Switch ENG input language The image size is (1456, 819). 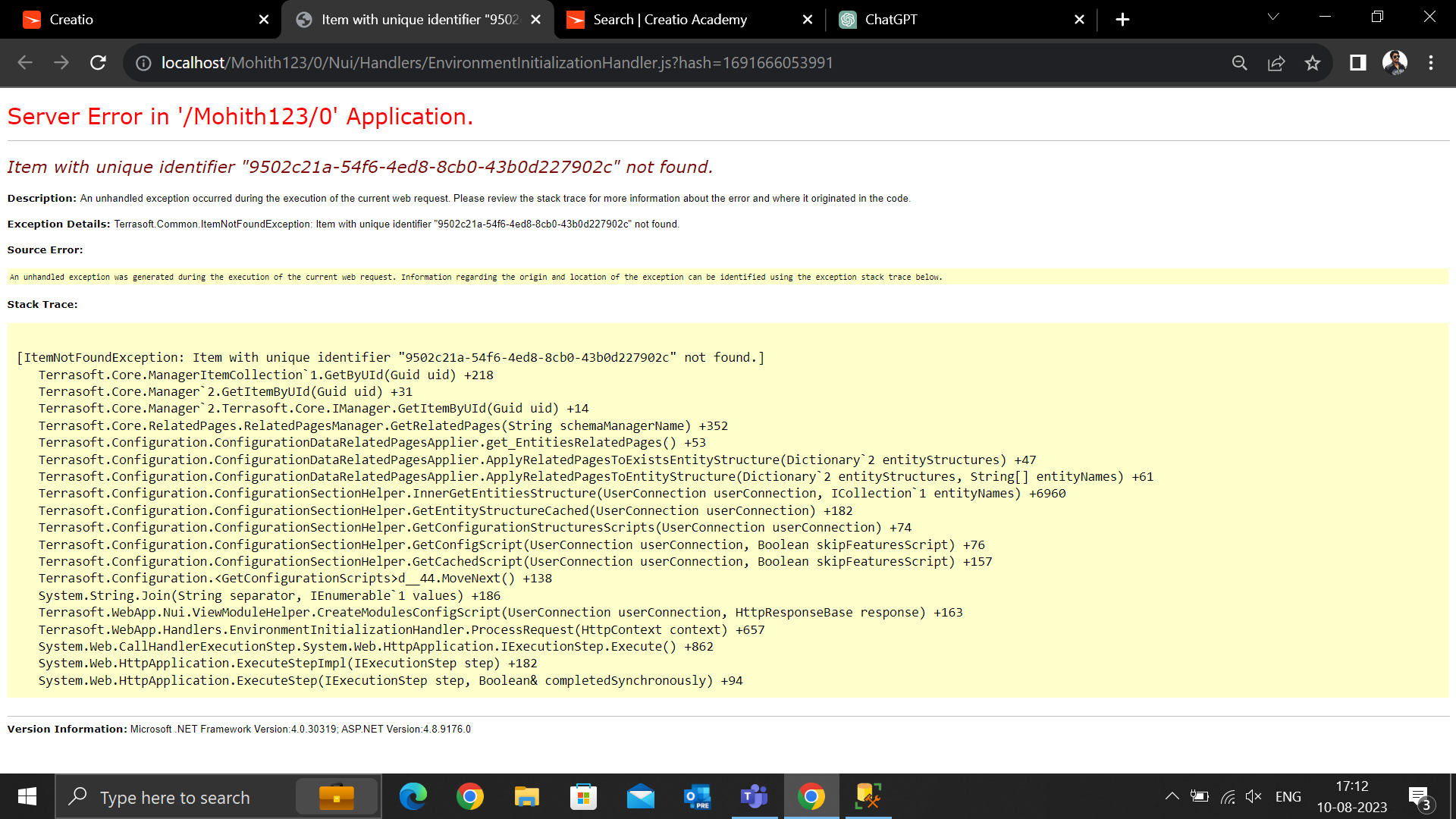(1288, 797)
